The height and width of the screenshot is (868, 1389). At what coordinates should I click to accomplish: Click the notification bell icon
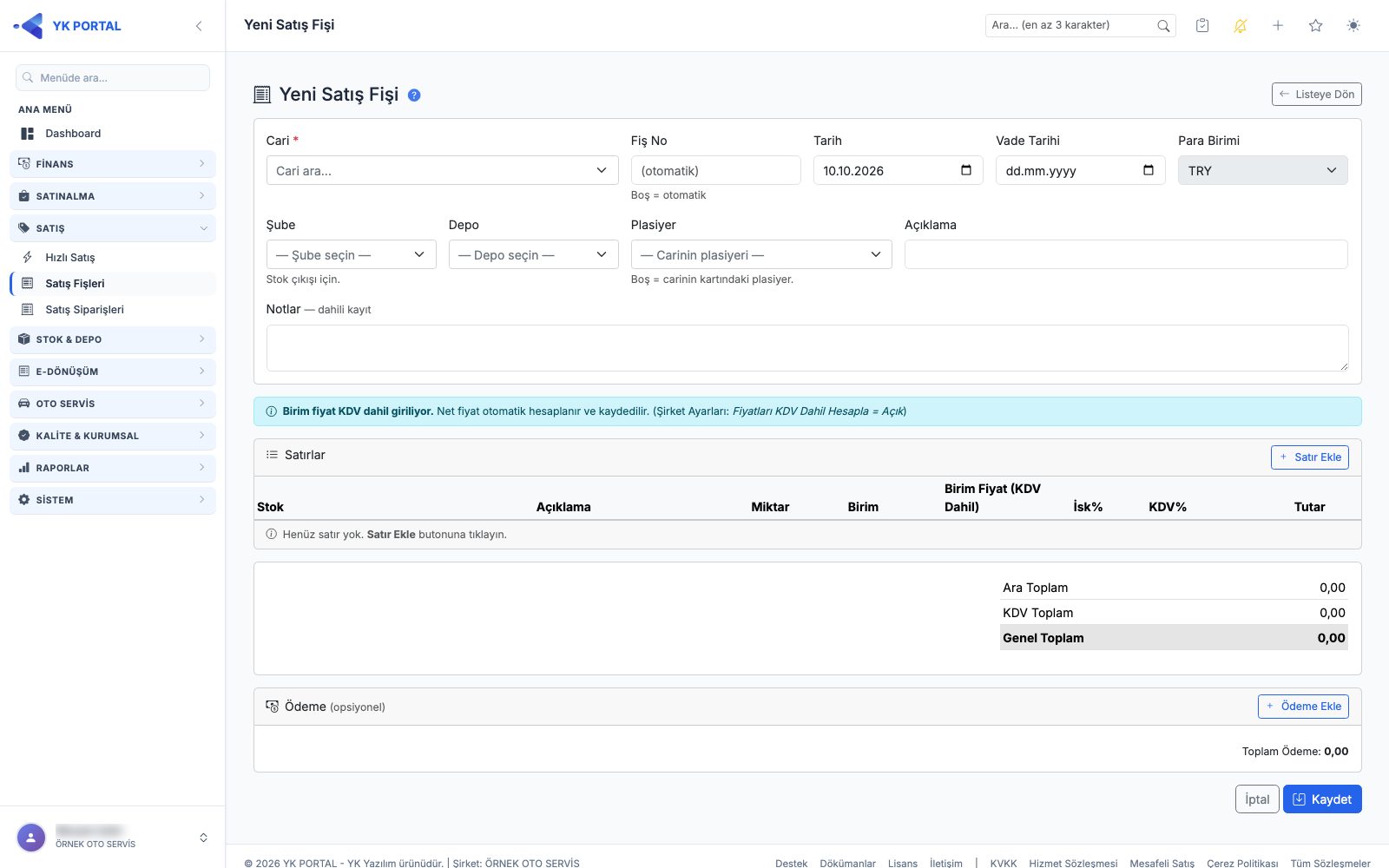coord(1241,26)
